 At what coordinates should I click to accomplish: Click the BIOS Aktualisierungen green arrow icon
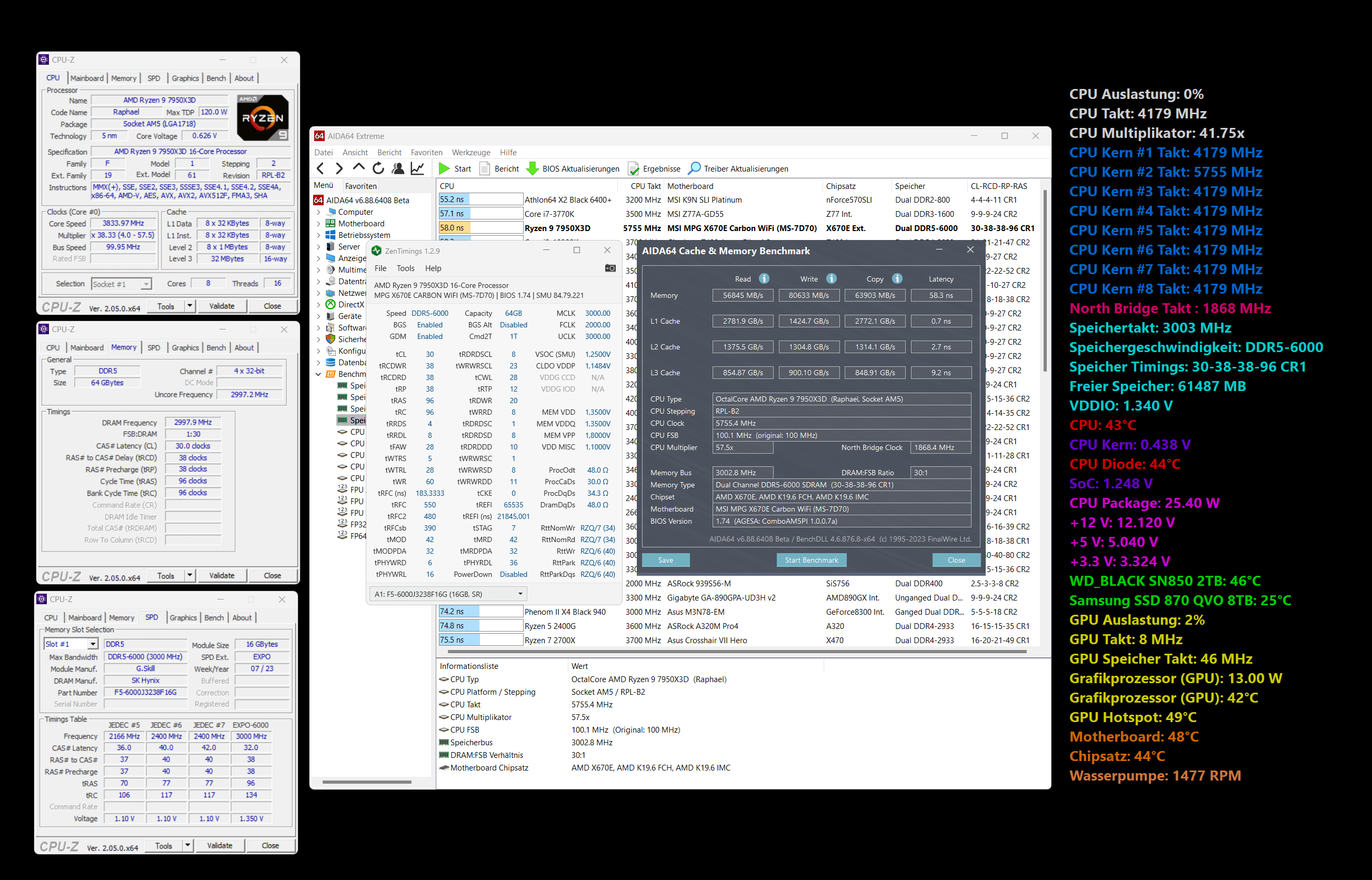[x=532, y=168]
